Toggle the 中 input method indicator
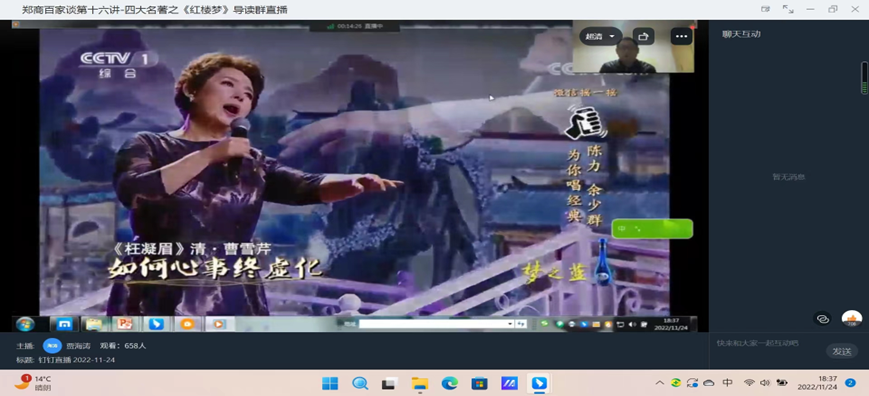The width and height of the screenshot is (869, 396). [728, 383]
